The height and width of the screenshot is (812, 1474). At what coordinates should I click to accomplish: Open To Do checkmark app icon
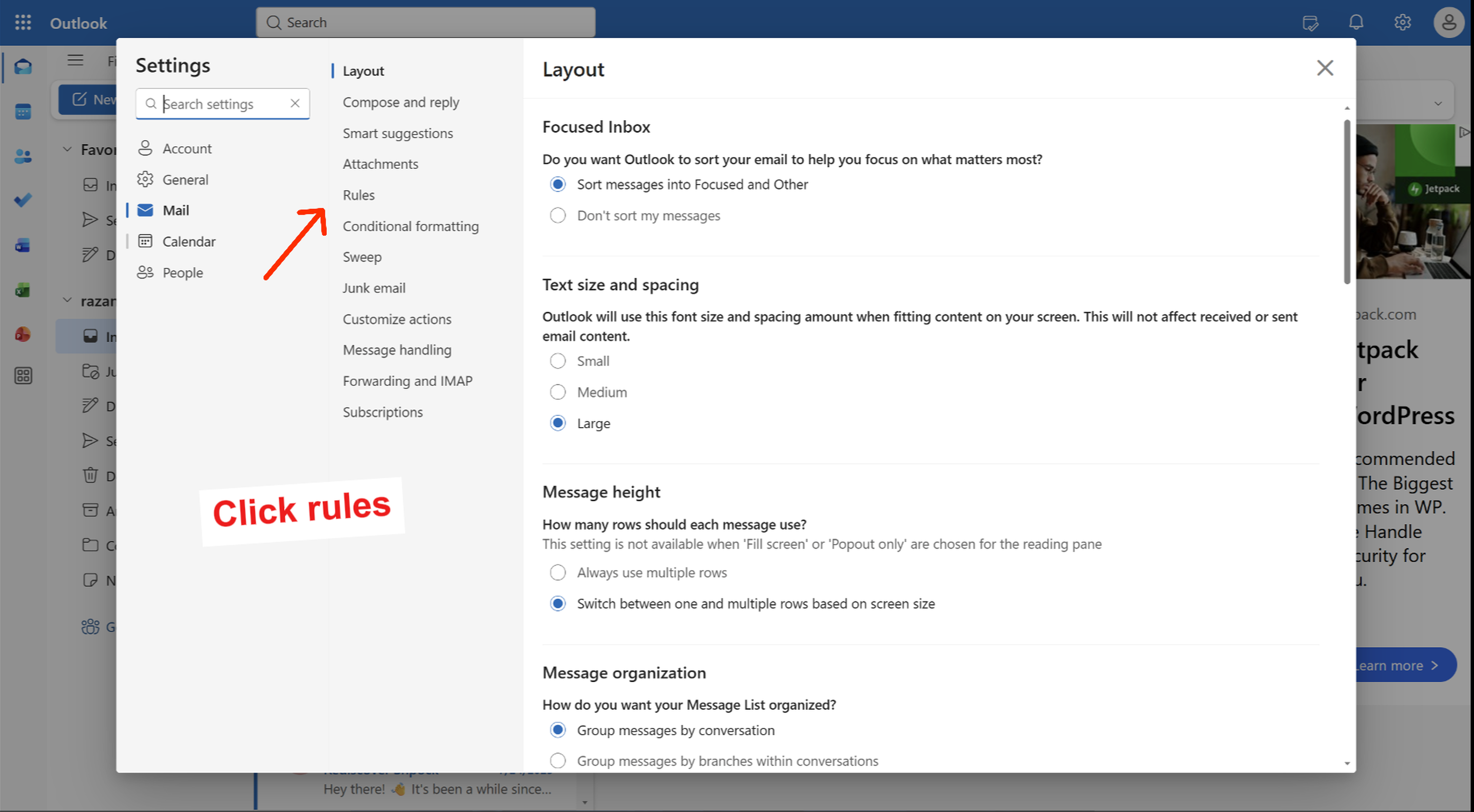[x=23, y=200]
